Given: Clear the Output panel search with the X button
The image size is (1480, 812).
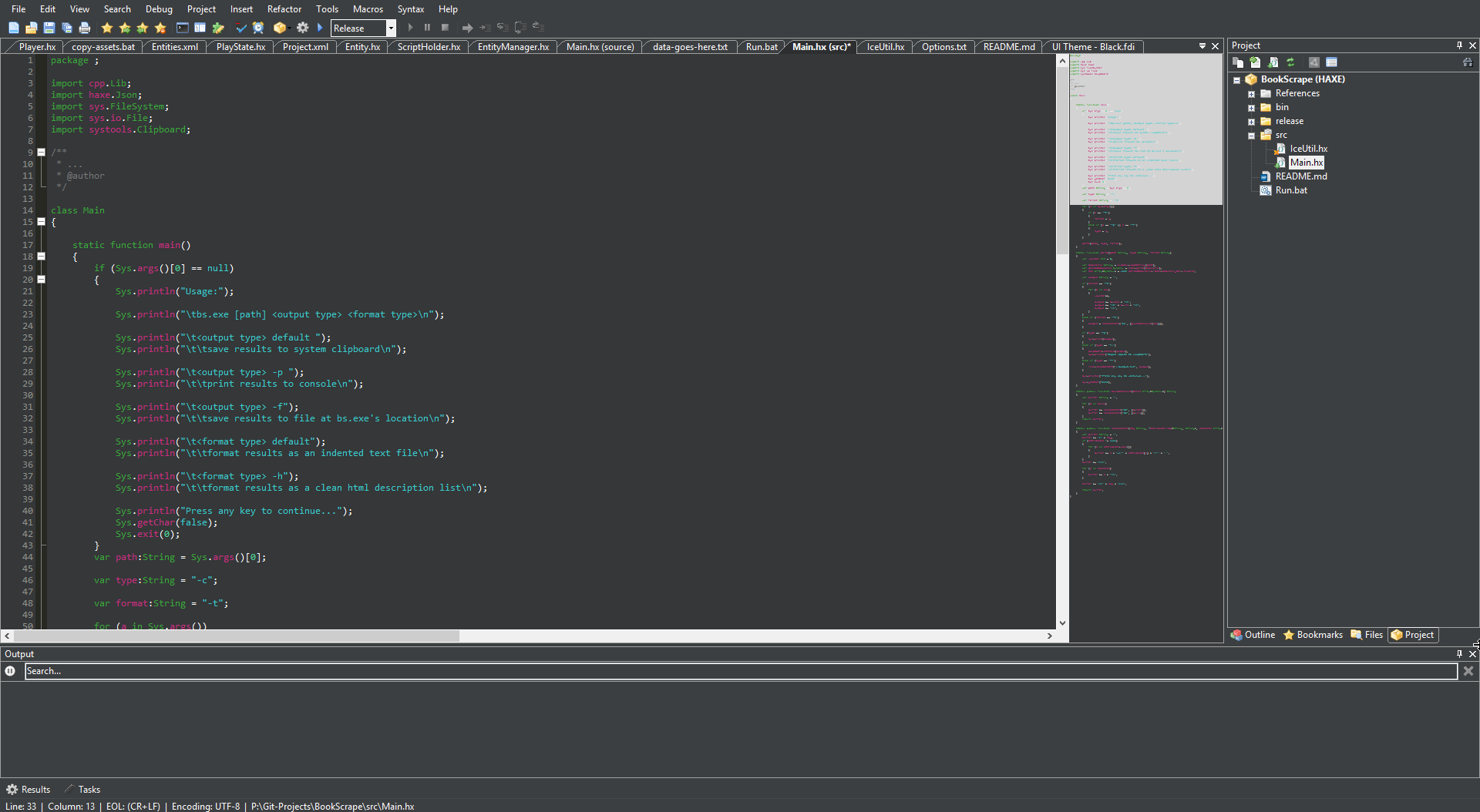Looking at the screenshot, I should pos(1468,671).
